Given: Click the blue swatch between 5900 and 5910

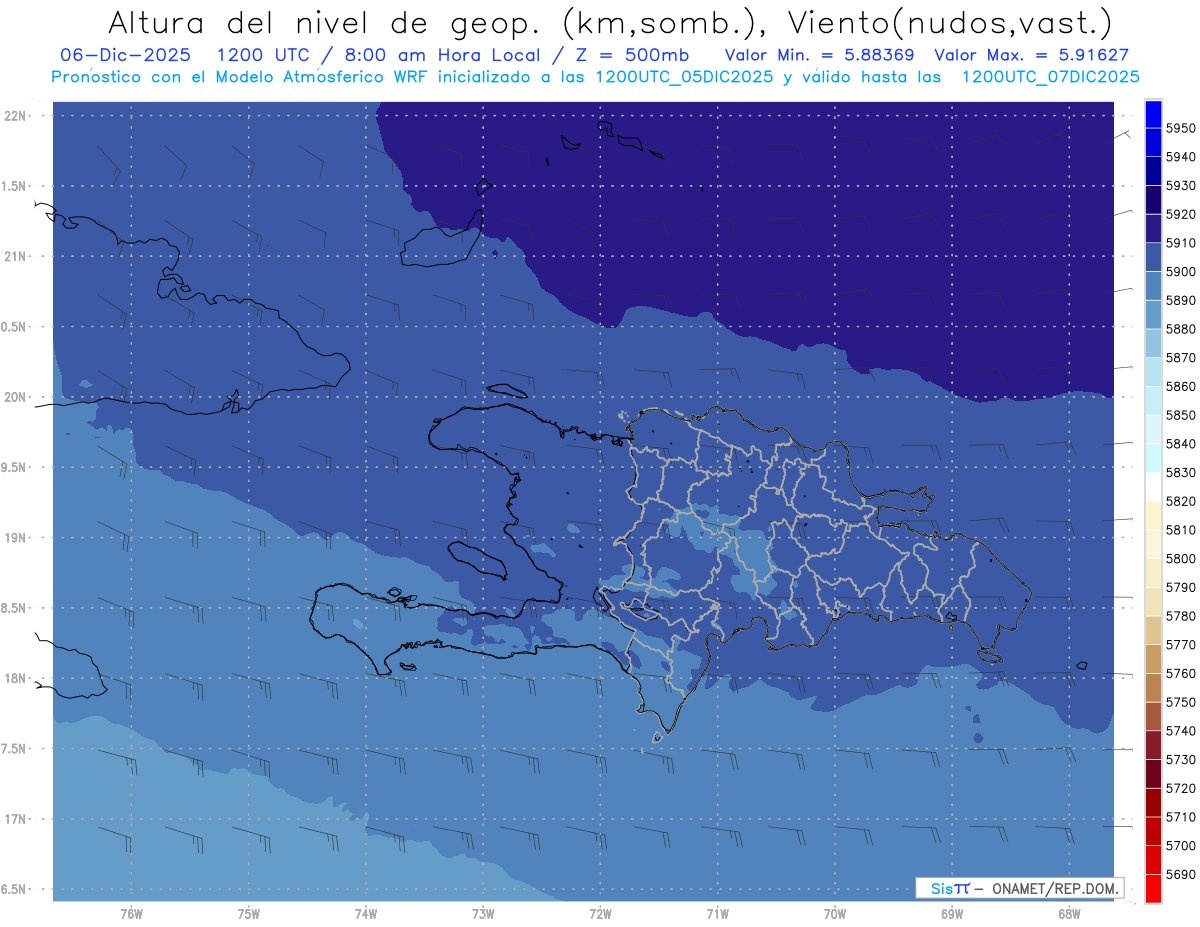Looking at the screenshot, I should [x=1153, y=258].
